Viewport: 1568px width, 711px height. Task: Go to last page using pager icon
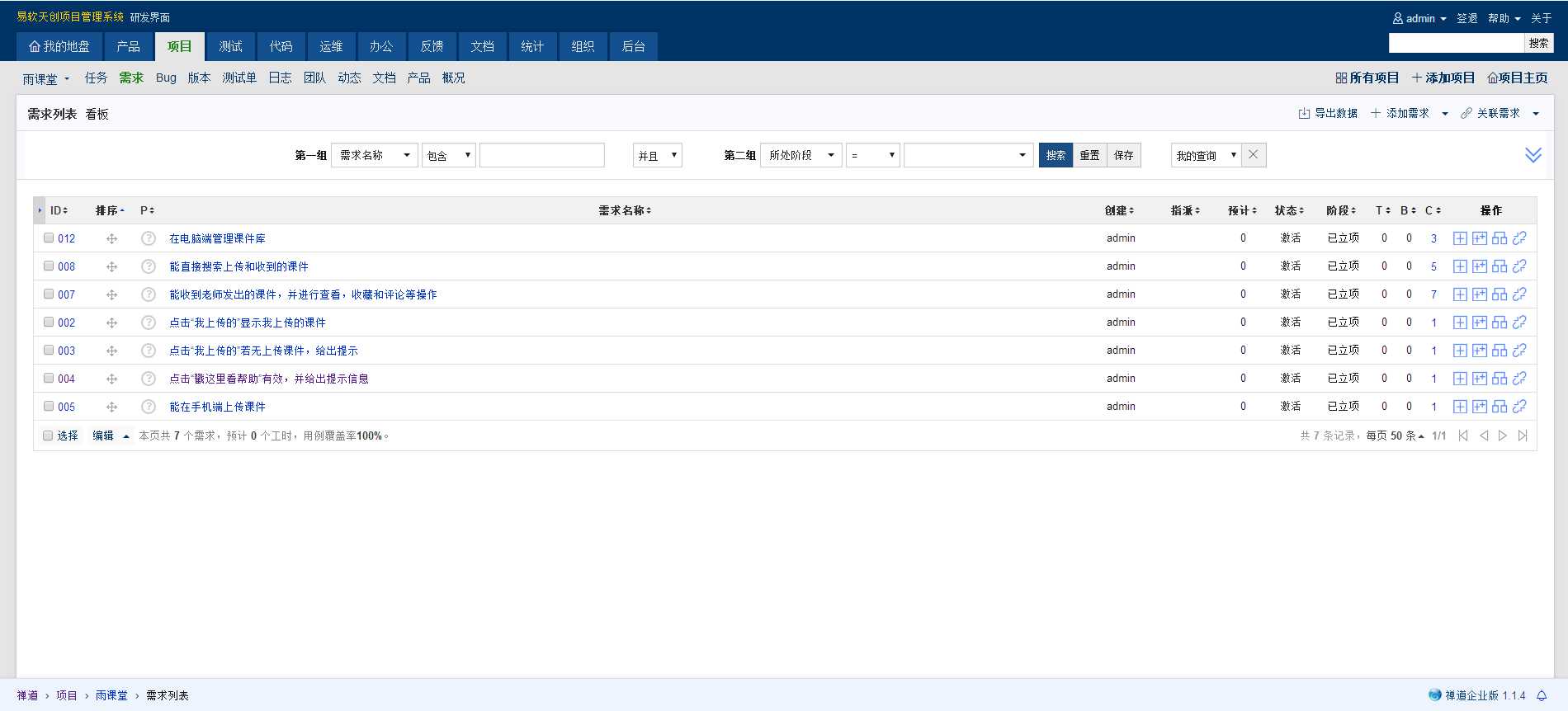1523,436
